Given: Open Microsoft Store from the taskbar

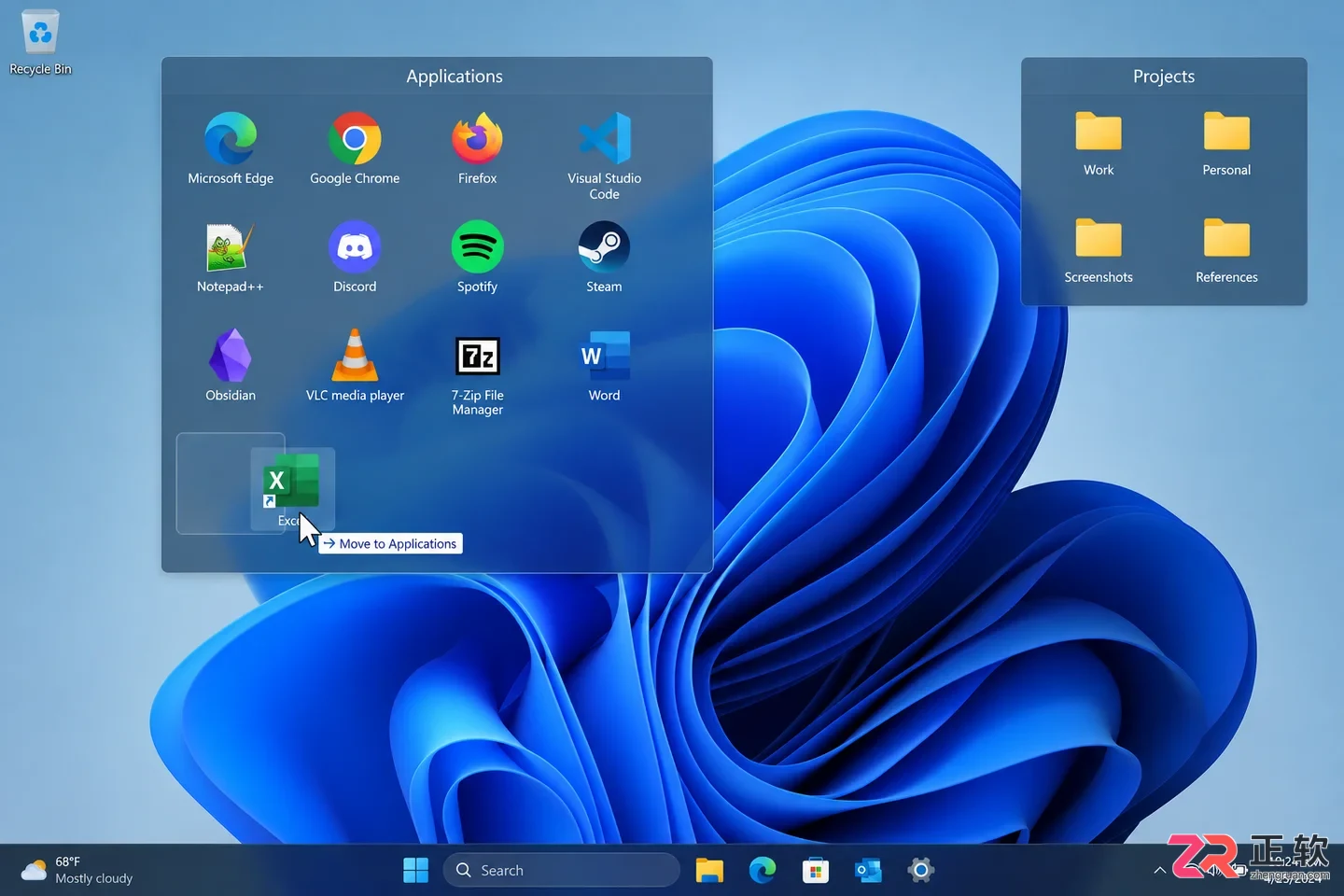Looking at the screenshot, I should coord(816,870).
